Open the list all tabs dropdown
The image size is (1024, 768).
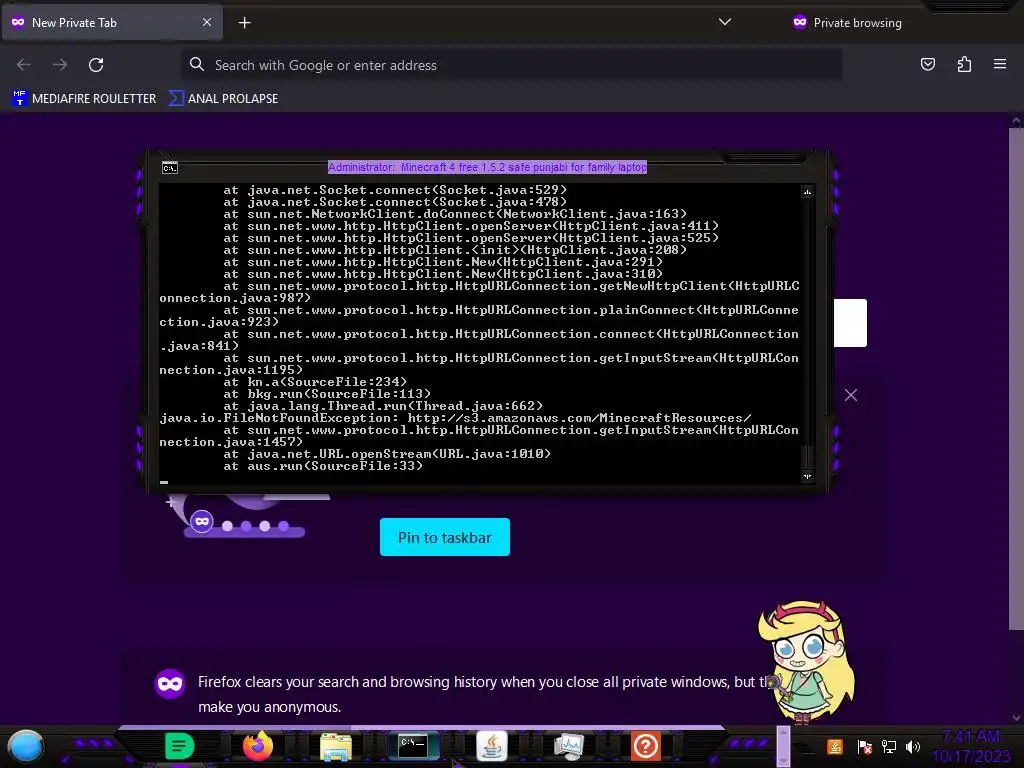tap(724, 22)
